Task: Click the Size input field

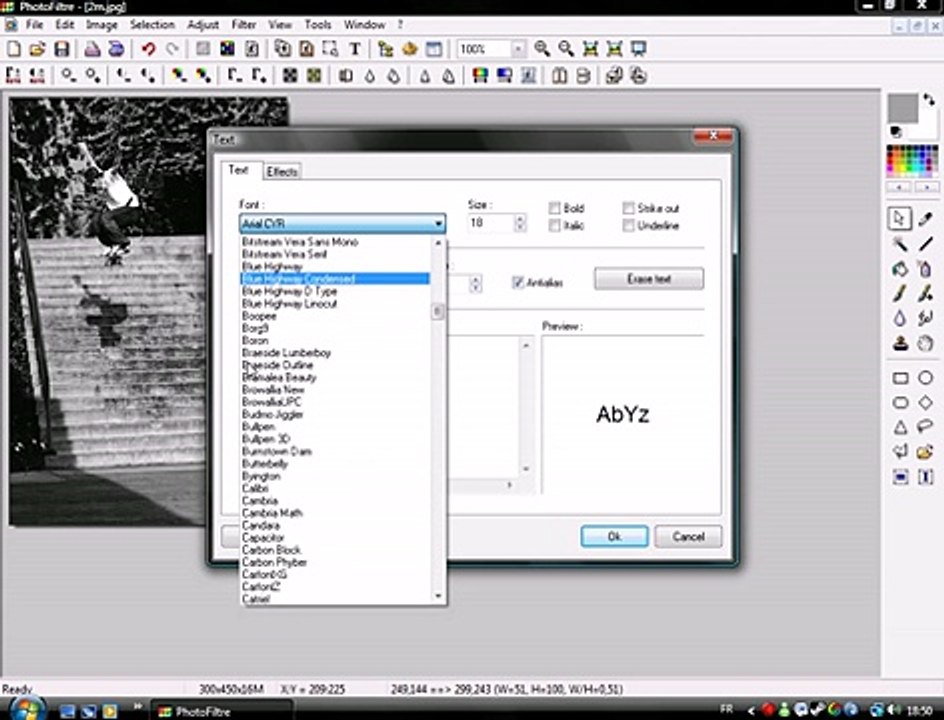Action: tap(491, 223)
